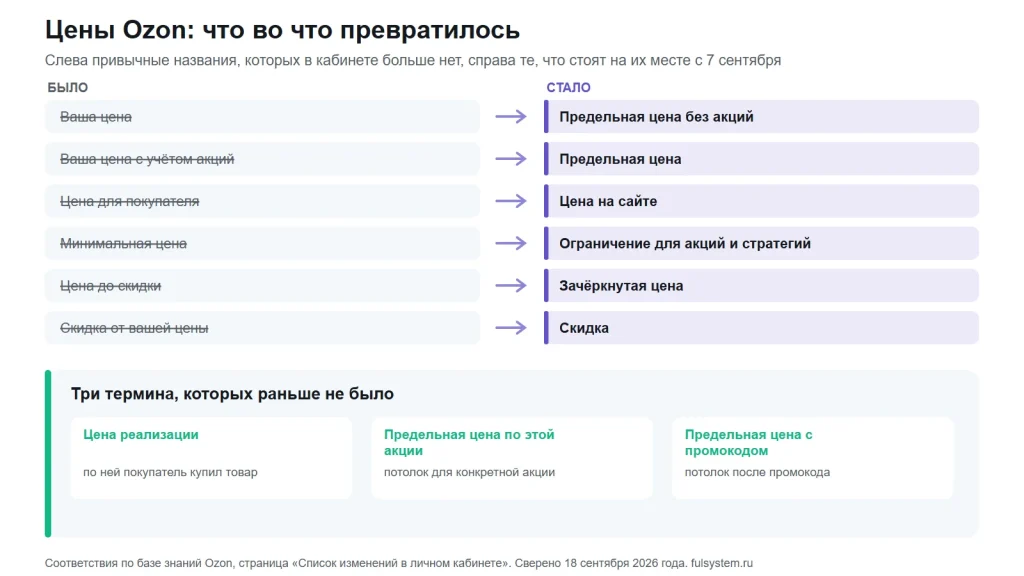Click the "Скидка" row on the right
This screenshot has width=1024, height=576.
tap(761, 328)
